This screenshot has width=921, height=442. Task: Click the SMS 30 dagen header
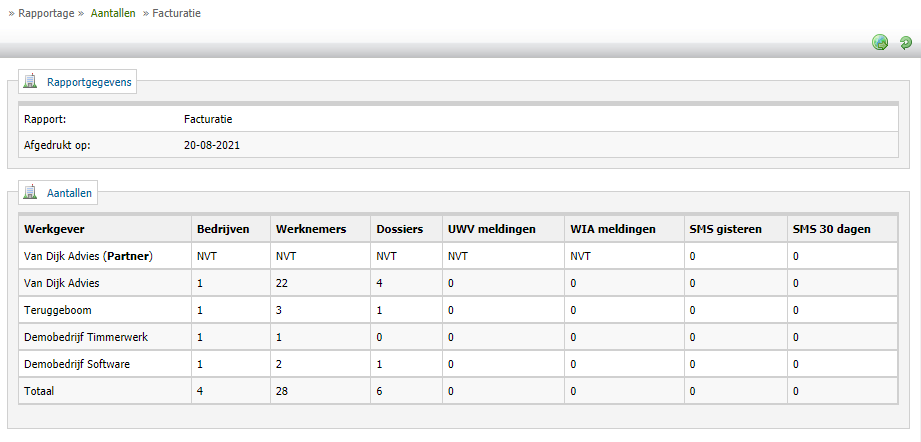(831, 229)
